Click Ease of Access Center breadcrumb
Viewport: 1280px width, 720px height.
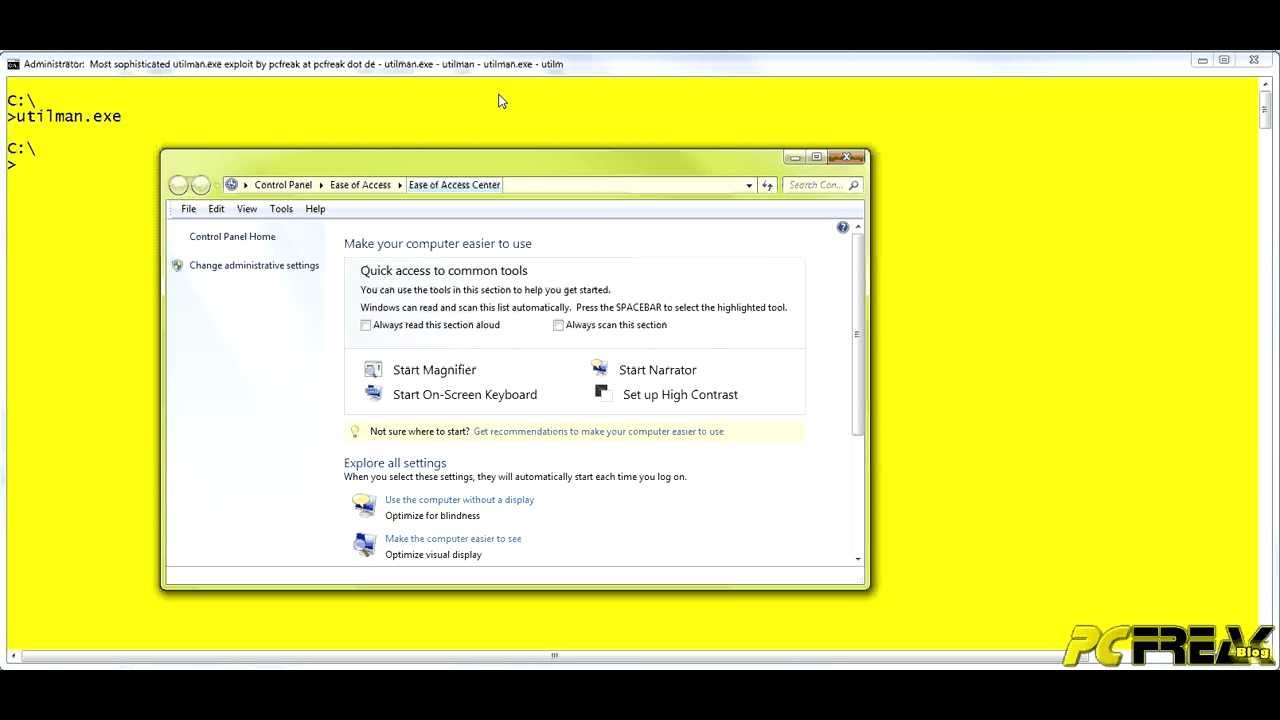pos(454,185)
